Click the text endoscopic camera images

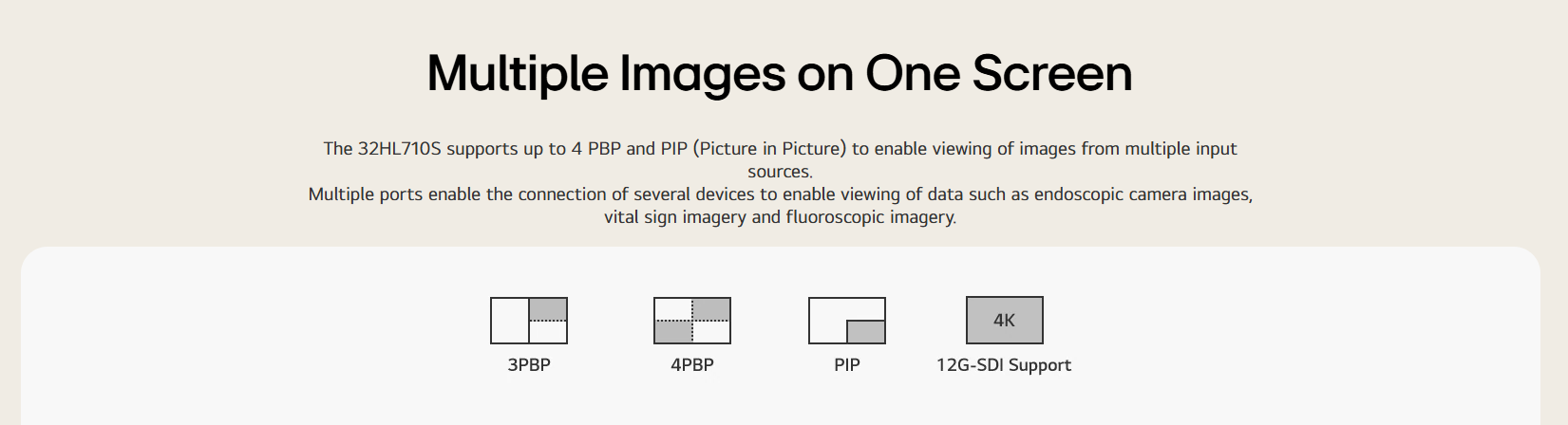click(1143, 194)
